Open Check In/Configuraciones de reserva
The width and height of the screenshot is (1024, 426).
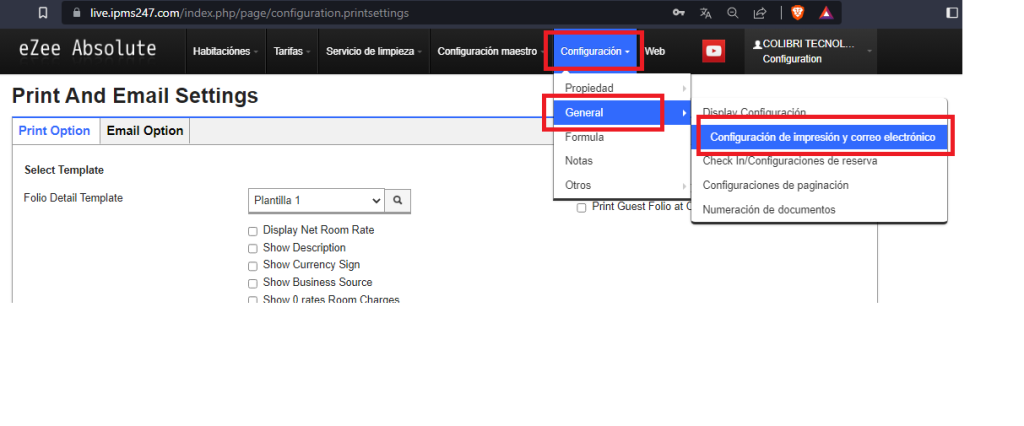tap(819, 161)
